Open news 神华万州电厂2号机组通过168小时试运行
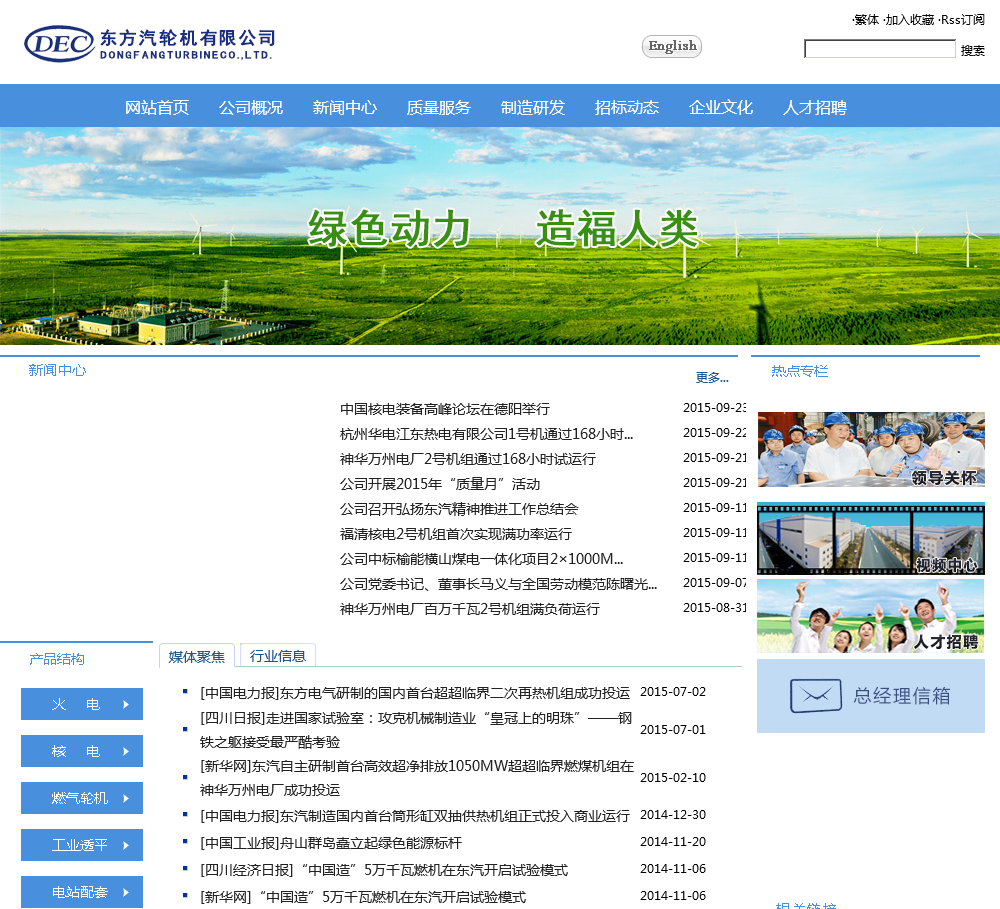 coord(467,459)
